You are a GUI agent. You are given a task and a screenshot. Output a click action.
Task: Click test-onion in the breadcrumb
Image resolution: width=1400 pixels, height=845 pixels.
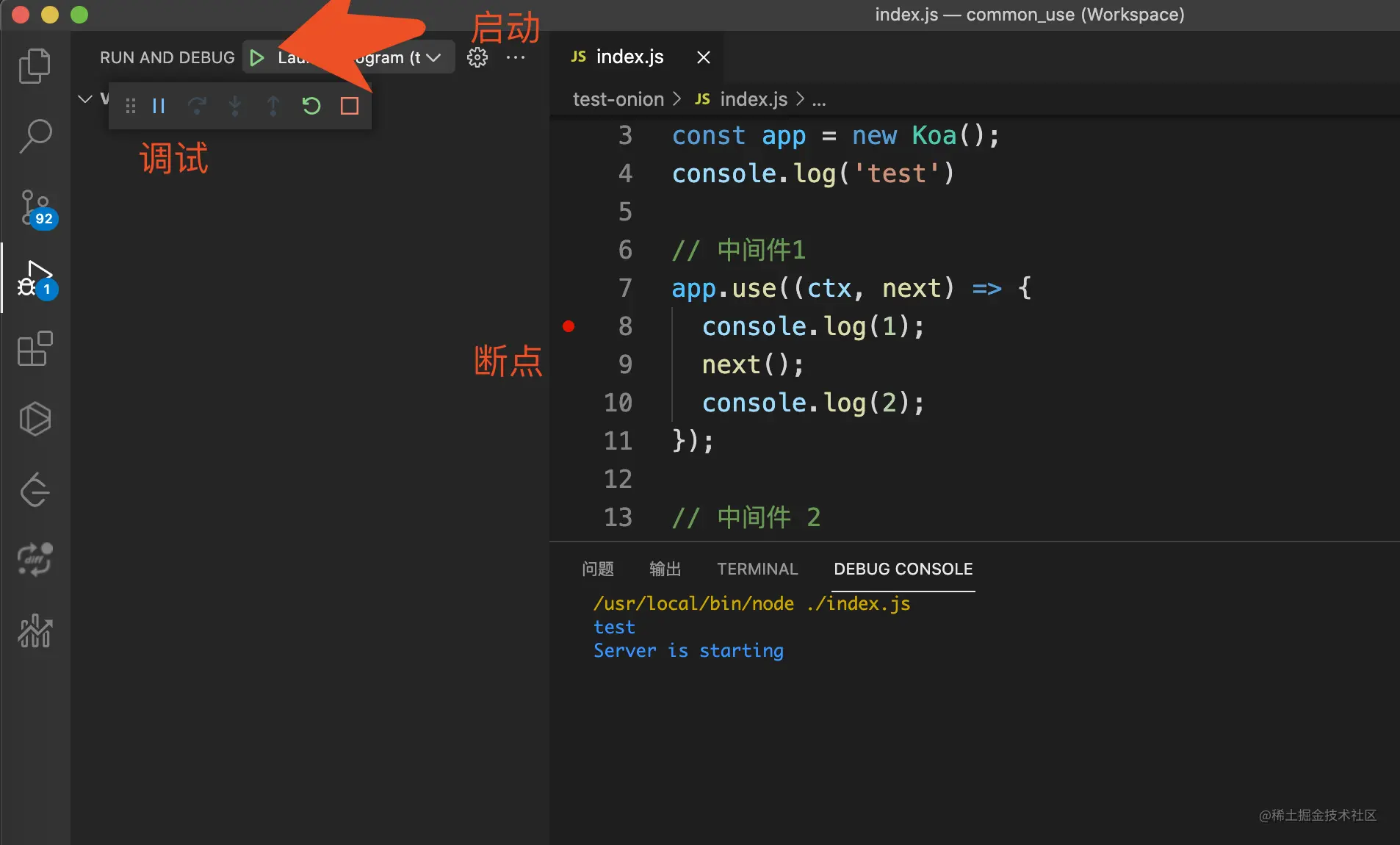618,99
